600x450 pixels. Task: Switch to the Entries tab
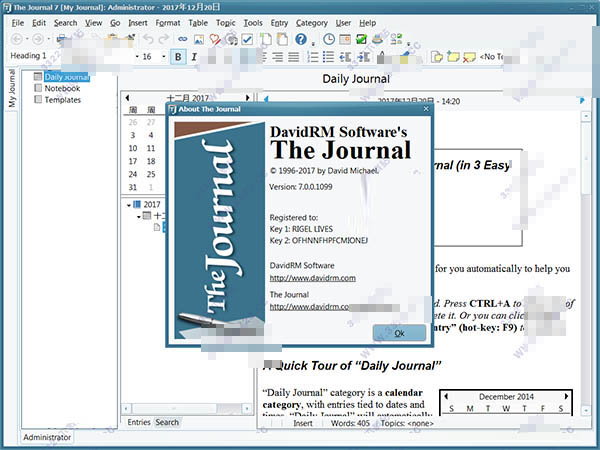click(139, 422)
